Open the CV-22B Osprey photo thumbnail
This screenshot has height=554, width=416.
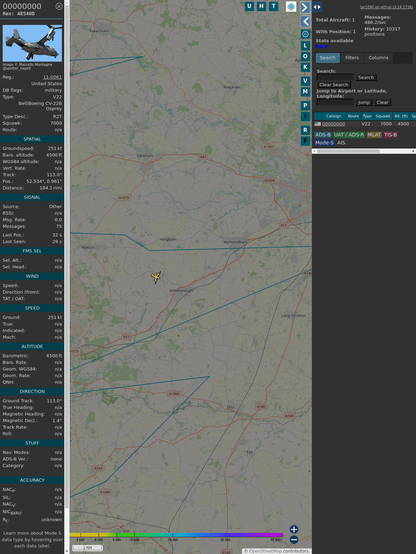pyautogui.click(x=32, y=43)
